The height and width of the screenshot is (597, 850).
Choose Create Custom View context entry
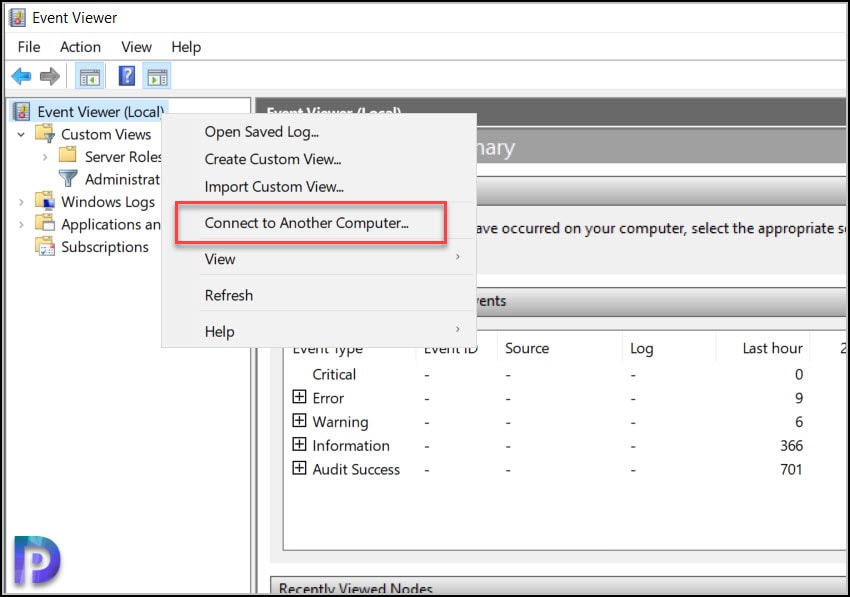[319, 159]
